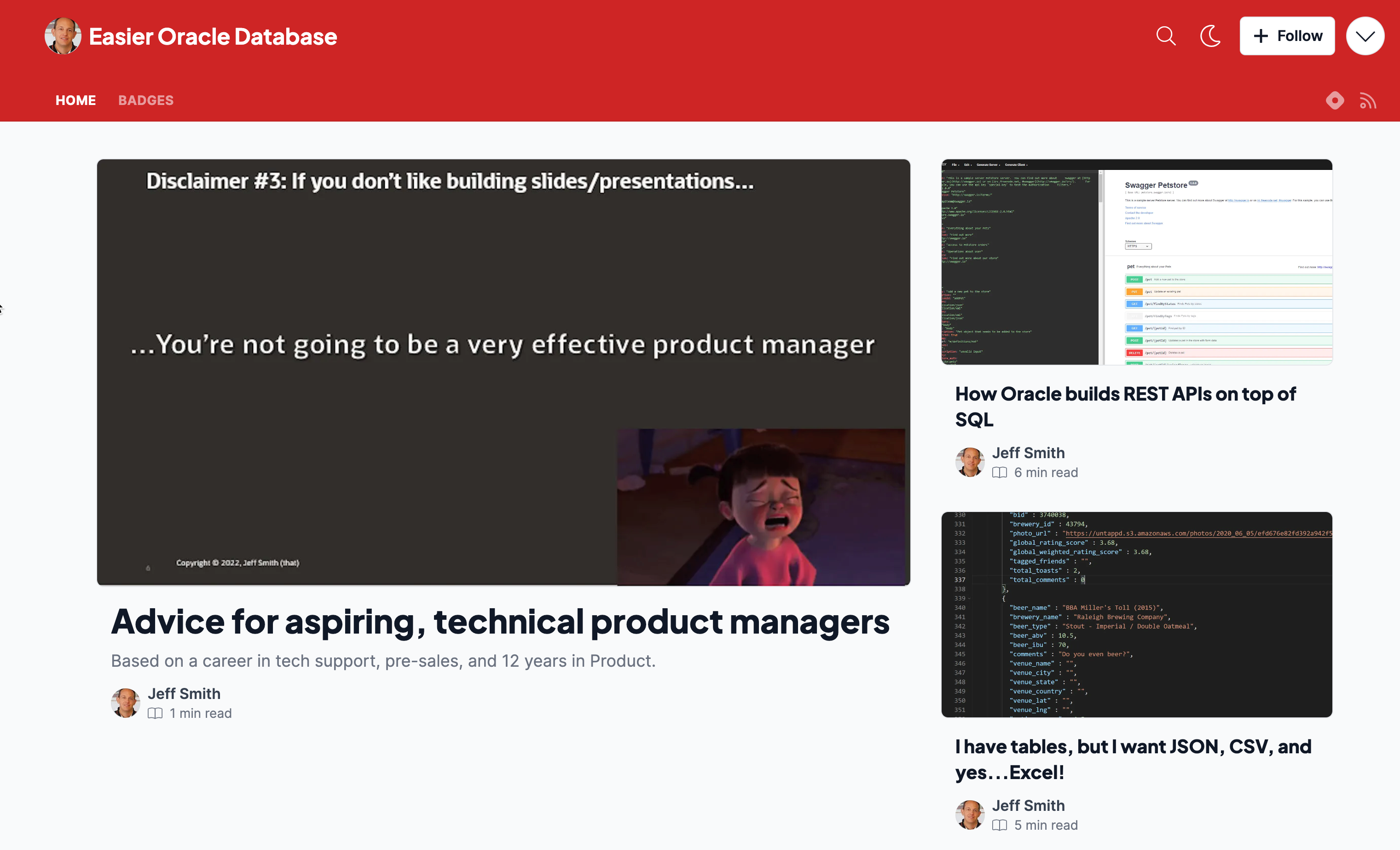Click author avatar under product managers post
The image size is (1400, 850).
(126, 703)
